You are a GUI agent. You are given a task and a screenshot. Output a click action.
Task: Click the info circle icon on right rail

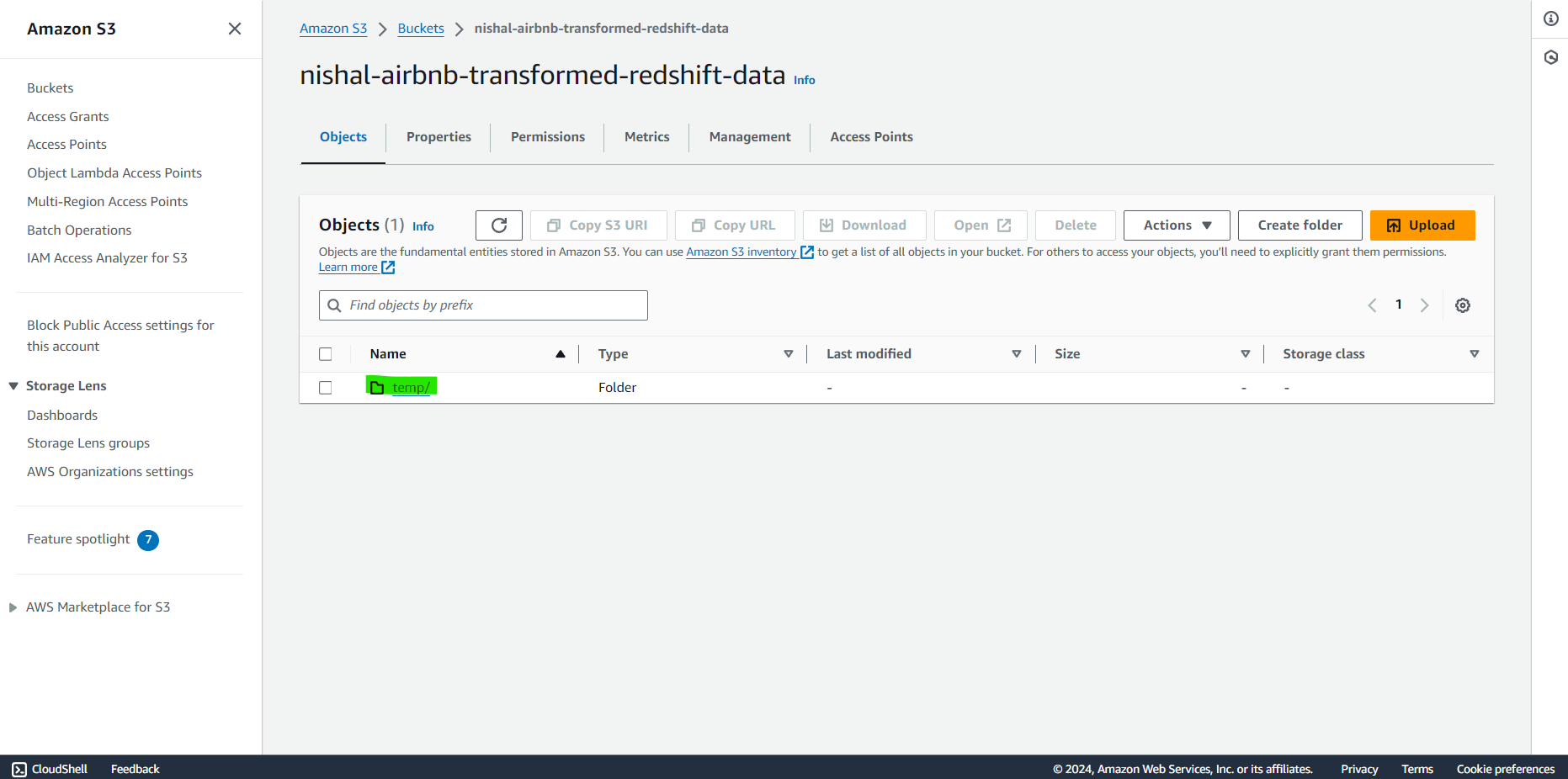pyautogui.click(x=1551, y=19)
